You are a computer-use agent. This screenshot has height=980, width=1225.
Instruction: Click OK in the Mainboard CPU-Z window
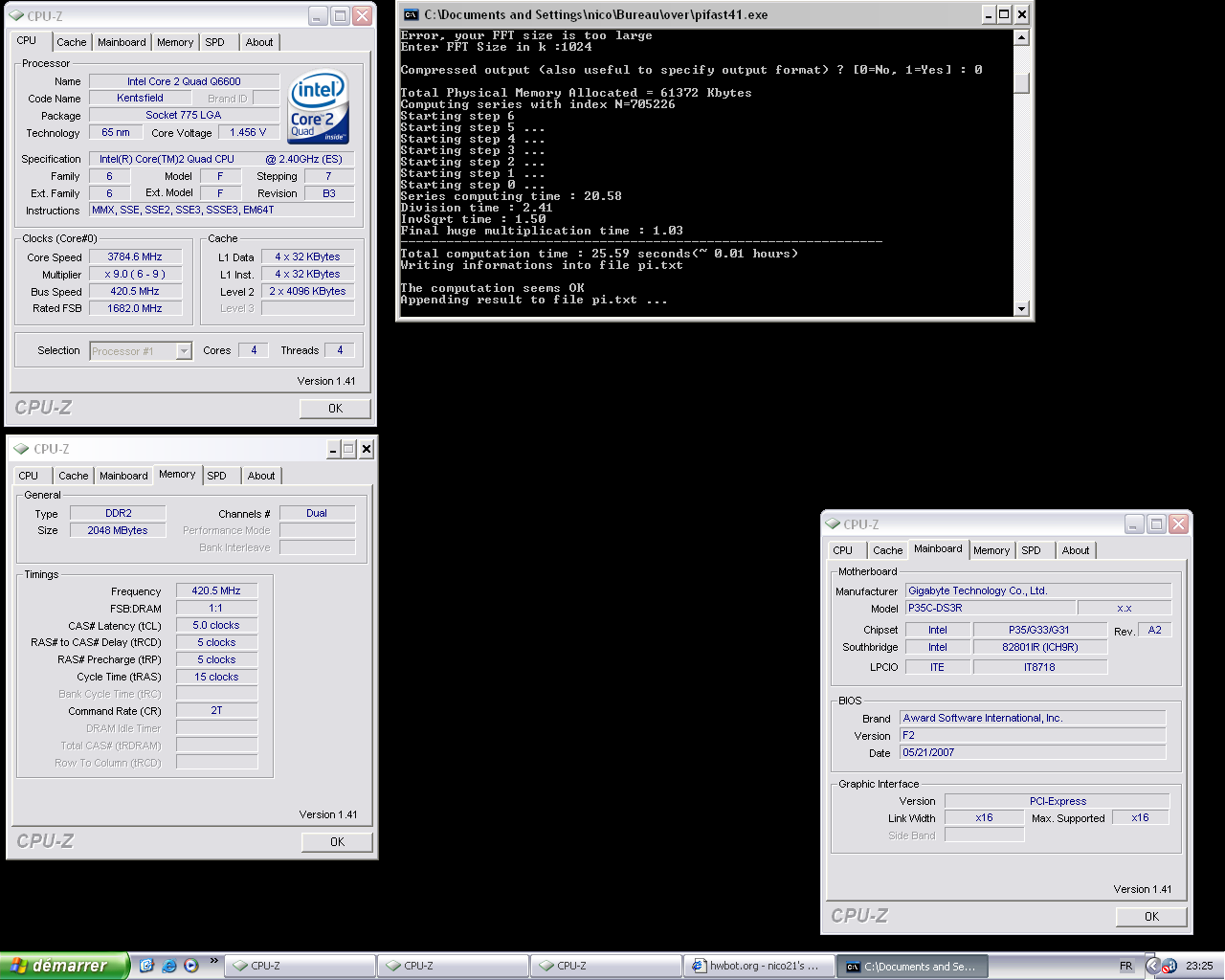point(1151,917)
